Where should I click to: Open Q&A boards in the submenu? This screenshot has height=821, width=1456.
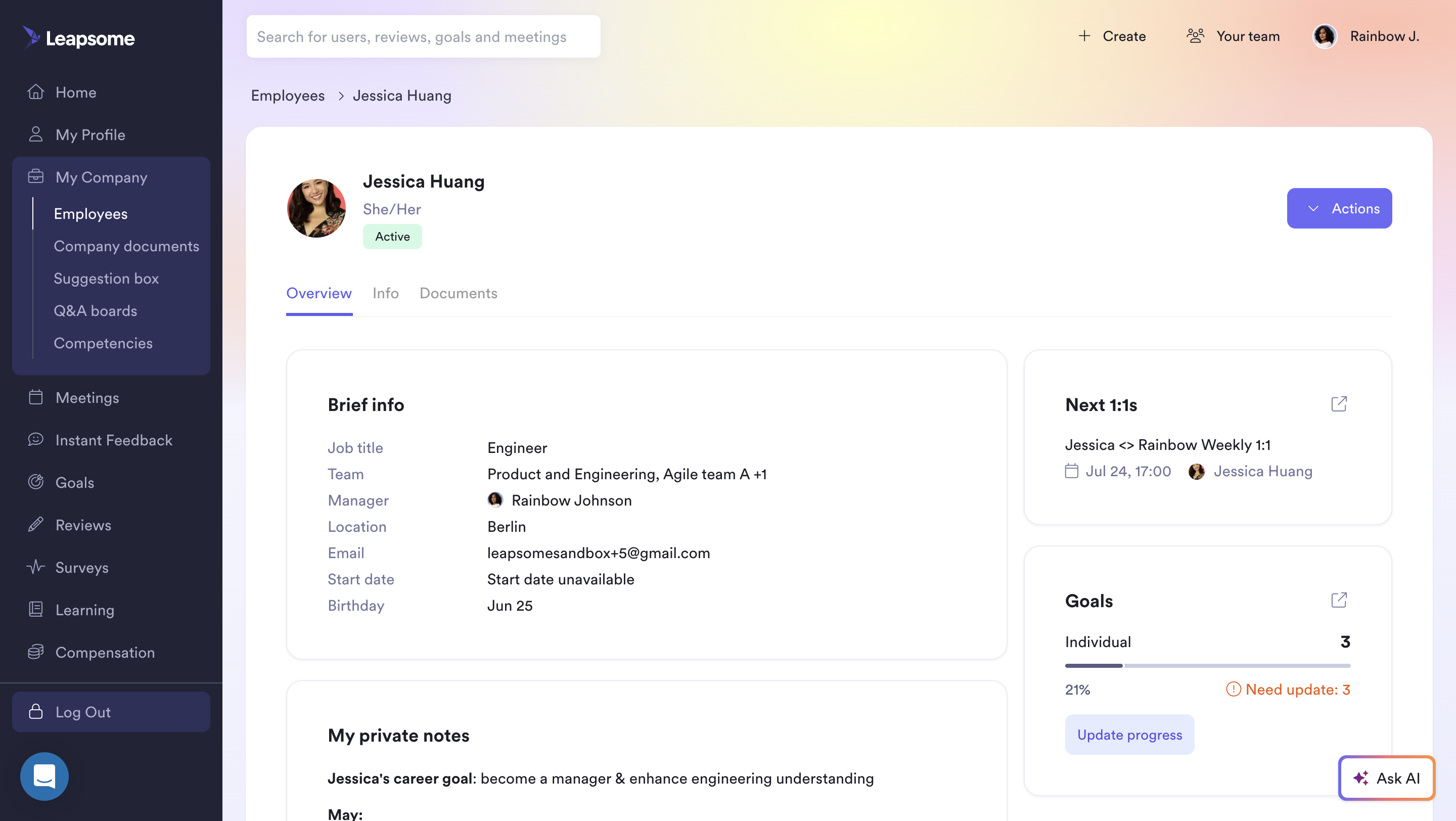pos(96,310)
